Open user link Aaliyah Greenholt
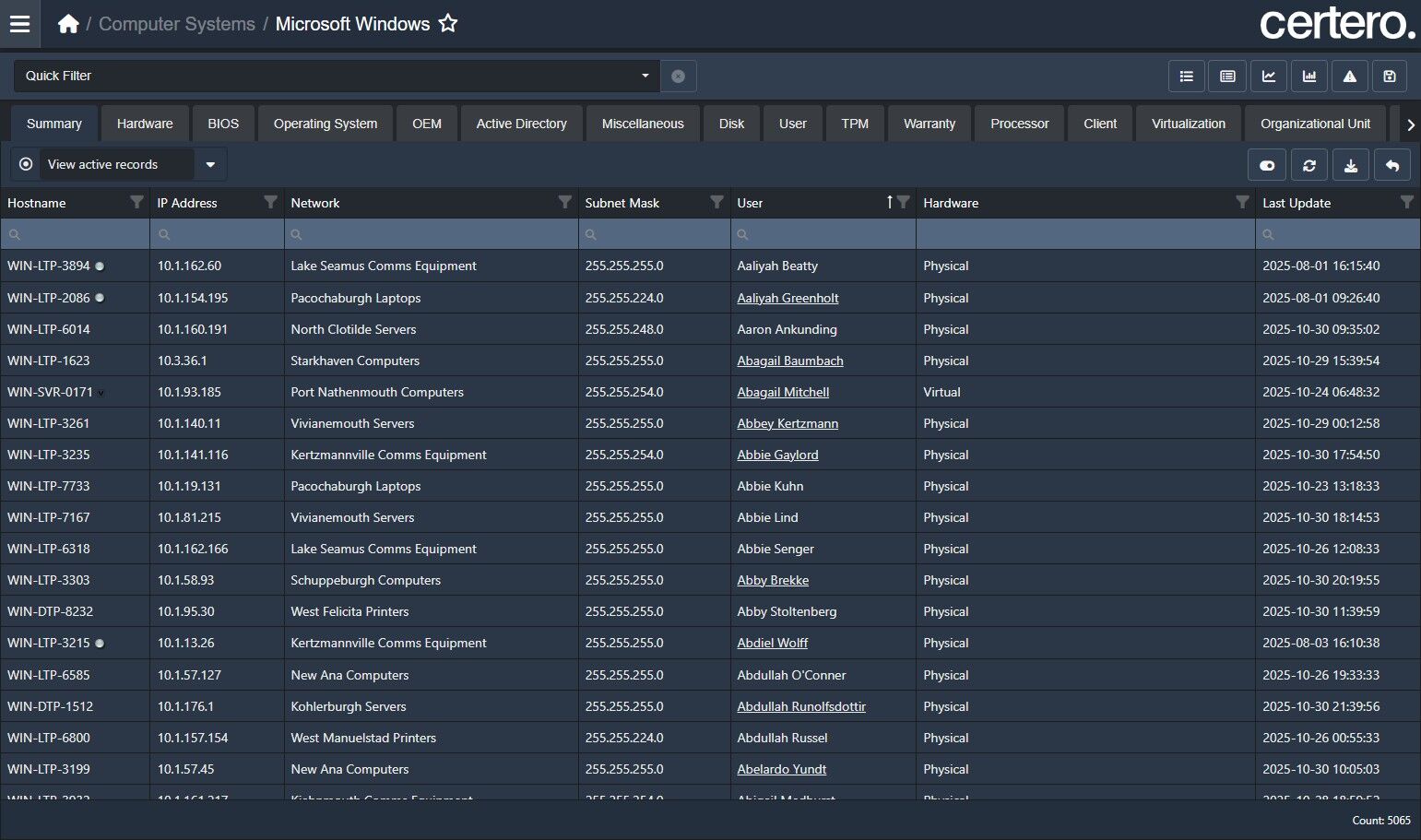Image resolution: width=1421 pixels, height=840 pixels. 787,298
